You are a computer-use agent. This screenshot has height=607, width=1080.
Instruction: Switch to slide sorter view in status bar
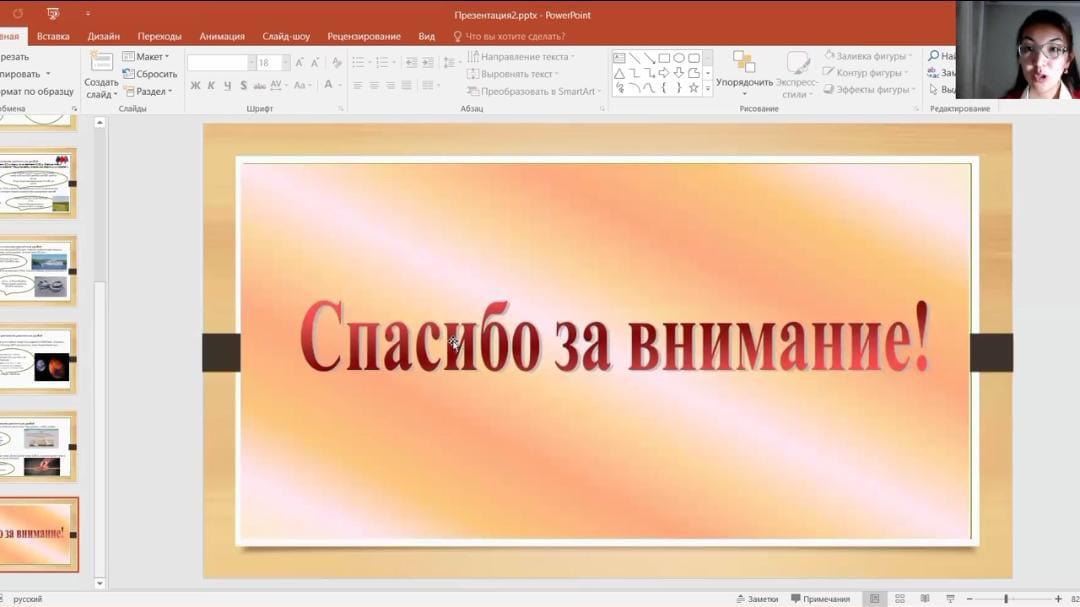[x=899, y=599]
